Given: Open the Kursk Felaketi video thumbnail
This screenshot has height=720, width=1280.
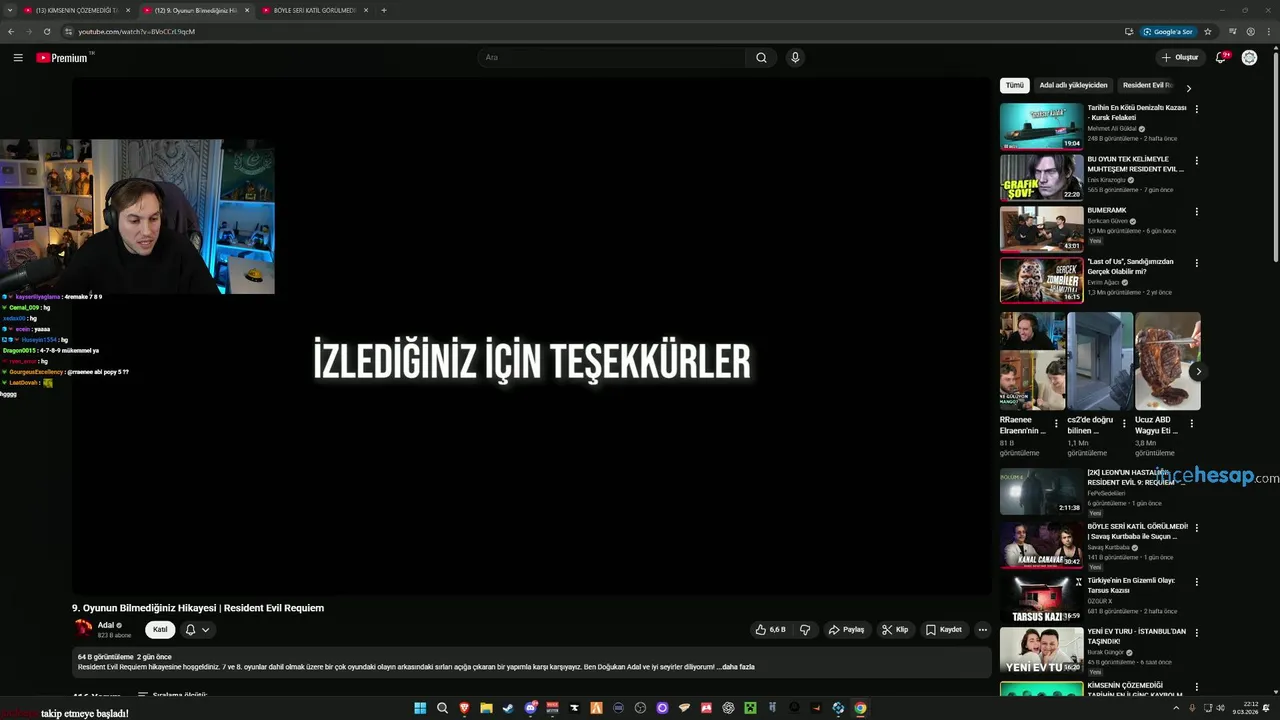Looking at the screenshot, I should [1041, 126].
